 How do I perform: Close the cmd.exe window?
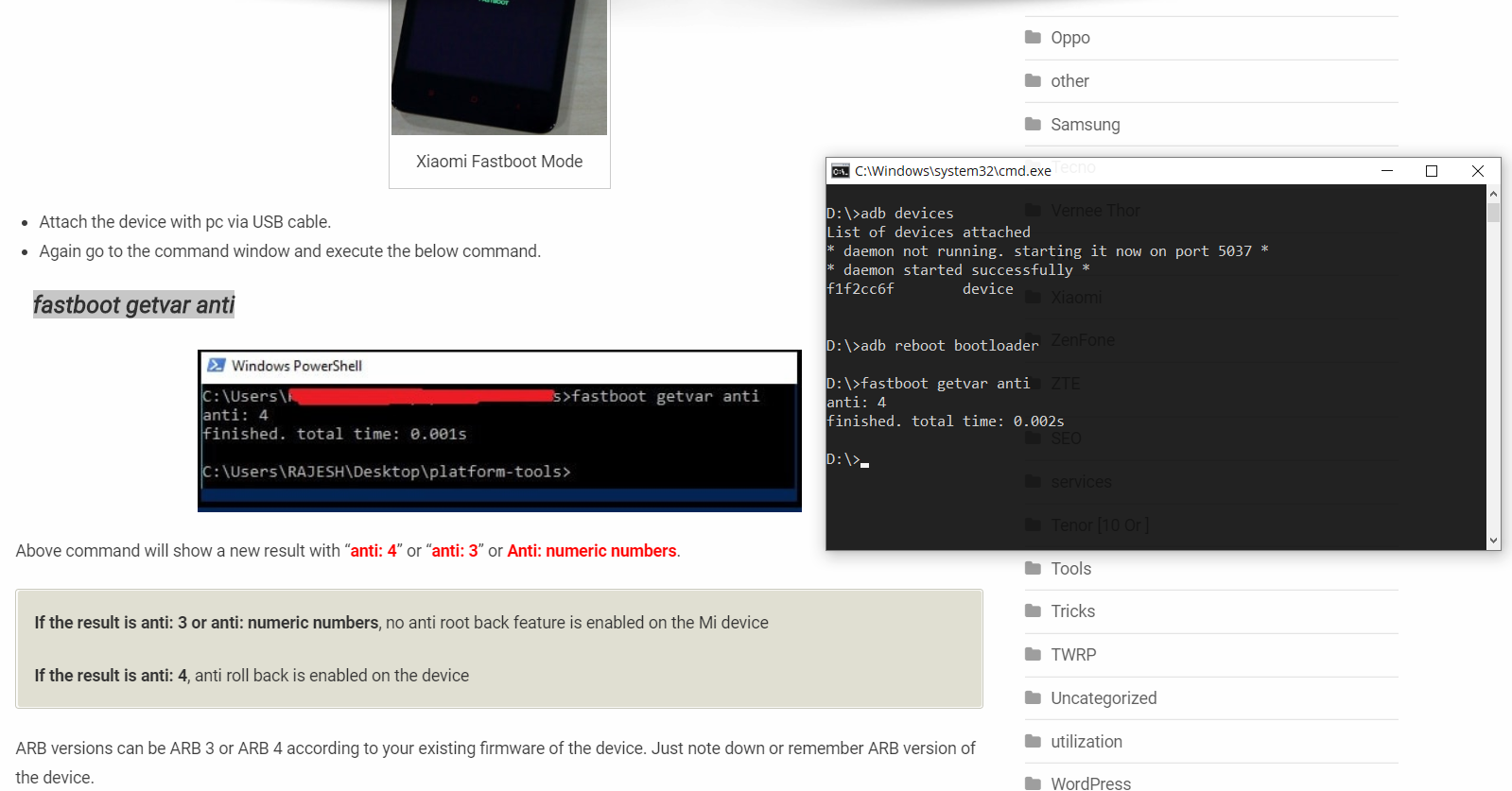[x=1478, y=171]
